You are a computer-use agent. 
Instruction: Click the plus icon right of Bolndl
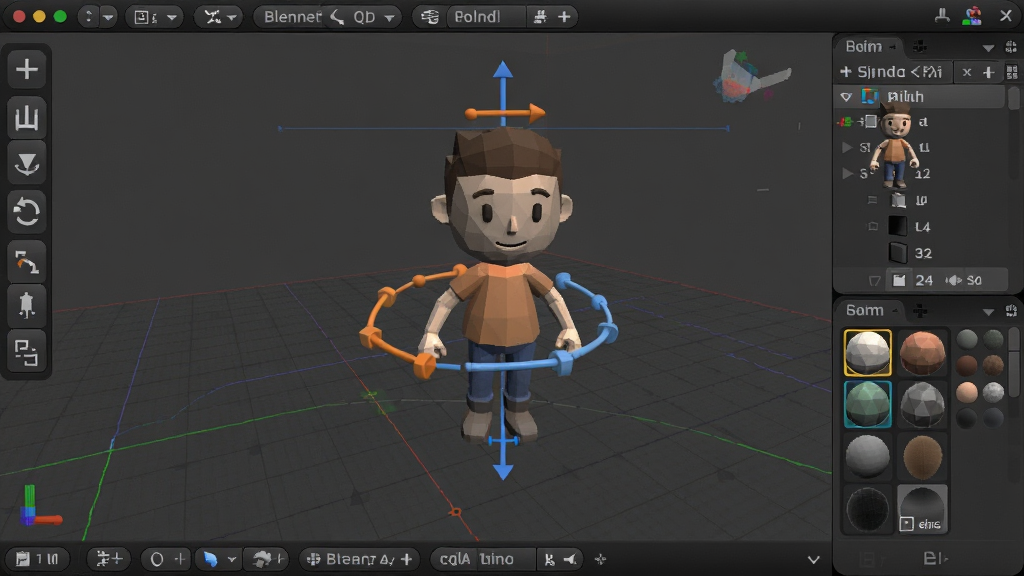[564, 17]
